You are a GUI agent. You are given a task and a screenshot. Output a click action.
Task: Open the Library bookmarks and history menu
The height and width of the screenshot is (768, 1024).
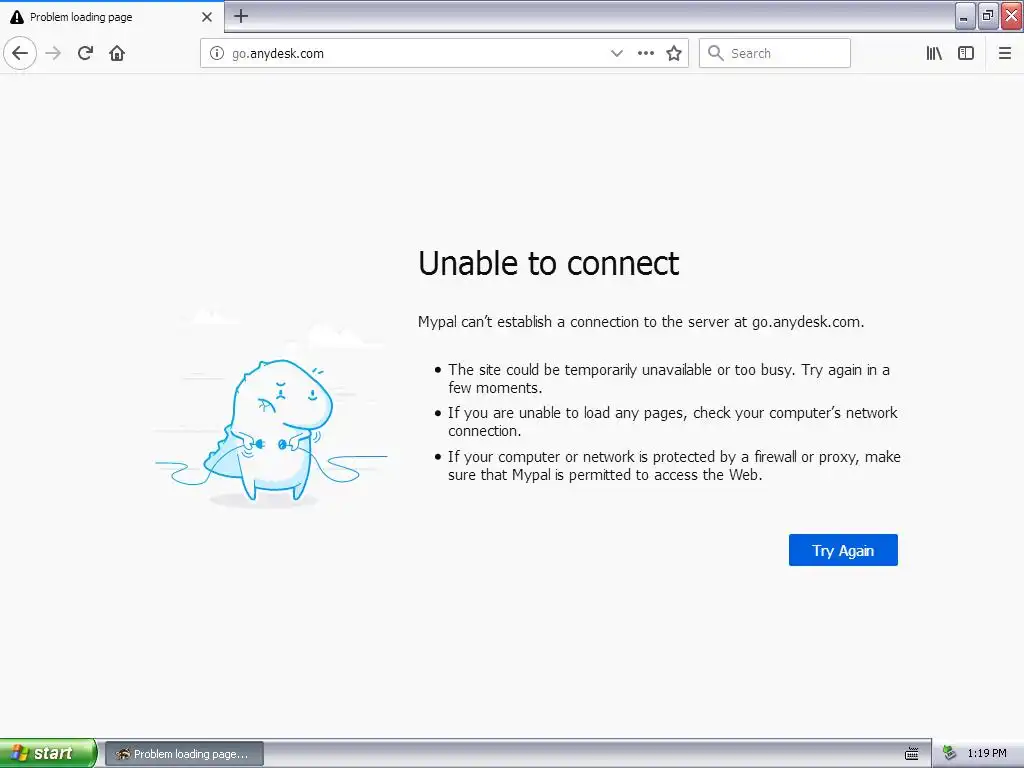click(934, 53)
